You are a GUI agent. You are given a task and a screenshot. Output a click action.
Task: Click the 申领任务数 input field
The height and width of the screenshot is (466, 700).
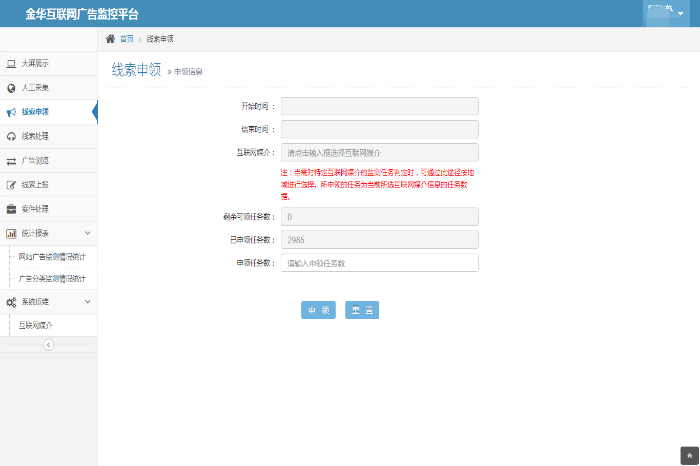pyautogui.click(x=379, y=263)
